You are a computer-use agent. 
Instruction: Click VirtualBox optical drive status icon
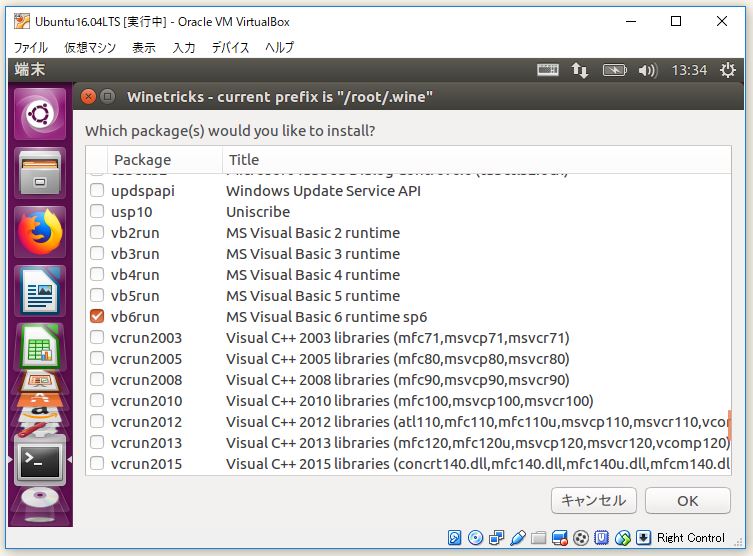coord(475,538)
